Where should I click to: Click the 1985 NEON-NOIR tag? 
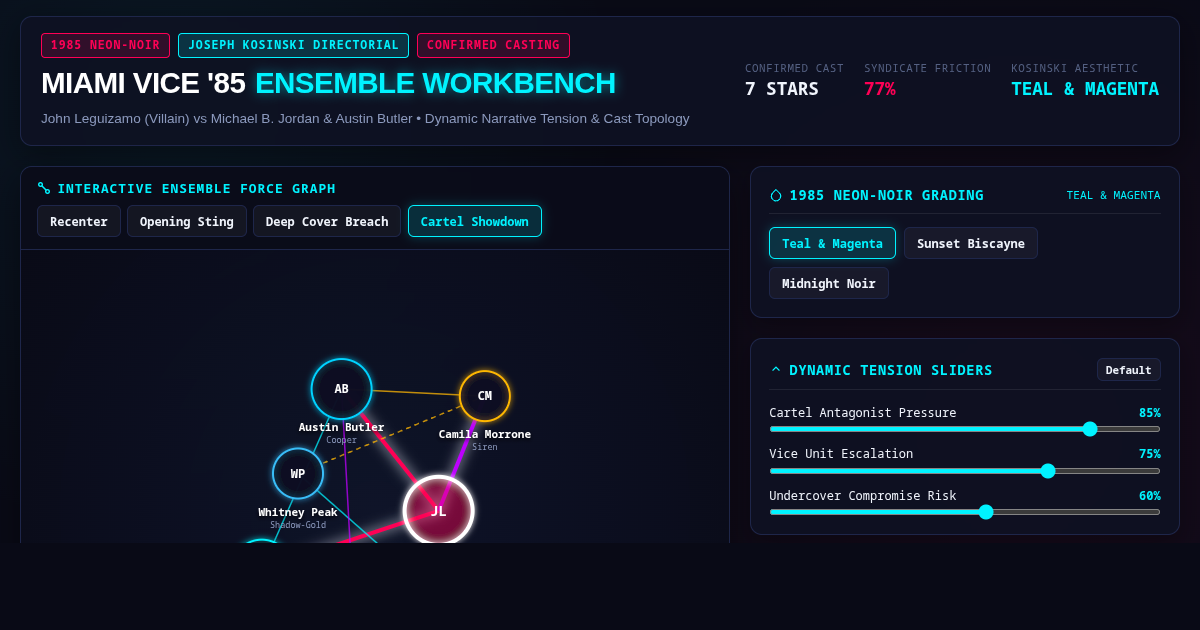(x=105, y=45)
